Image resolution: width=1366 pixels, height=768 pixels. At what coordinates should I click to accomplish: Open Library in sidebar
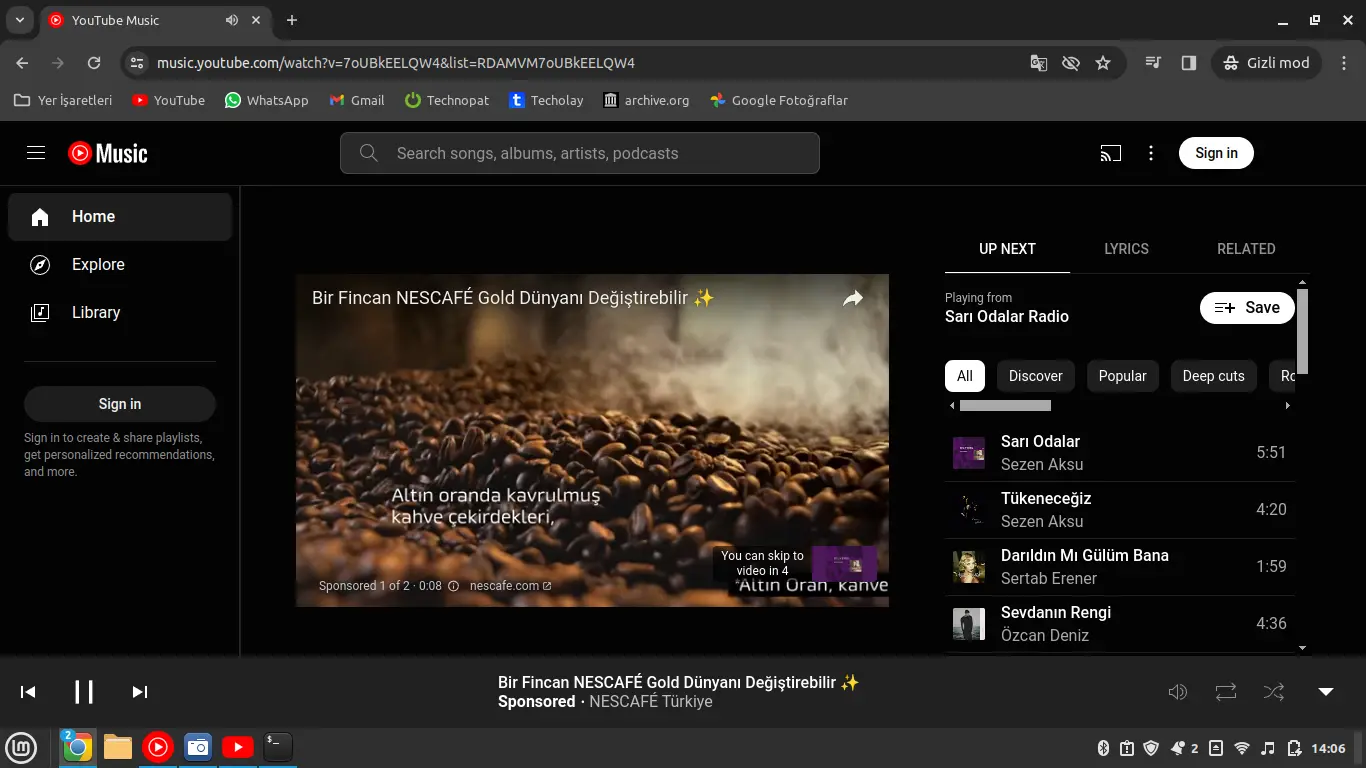(120, 313)
